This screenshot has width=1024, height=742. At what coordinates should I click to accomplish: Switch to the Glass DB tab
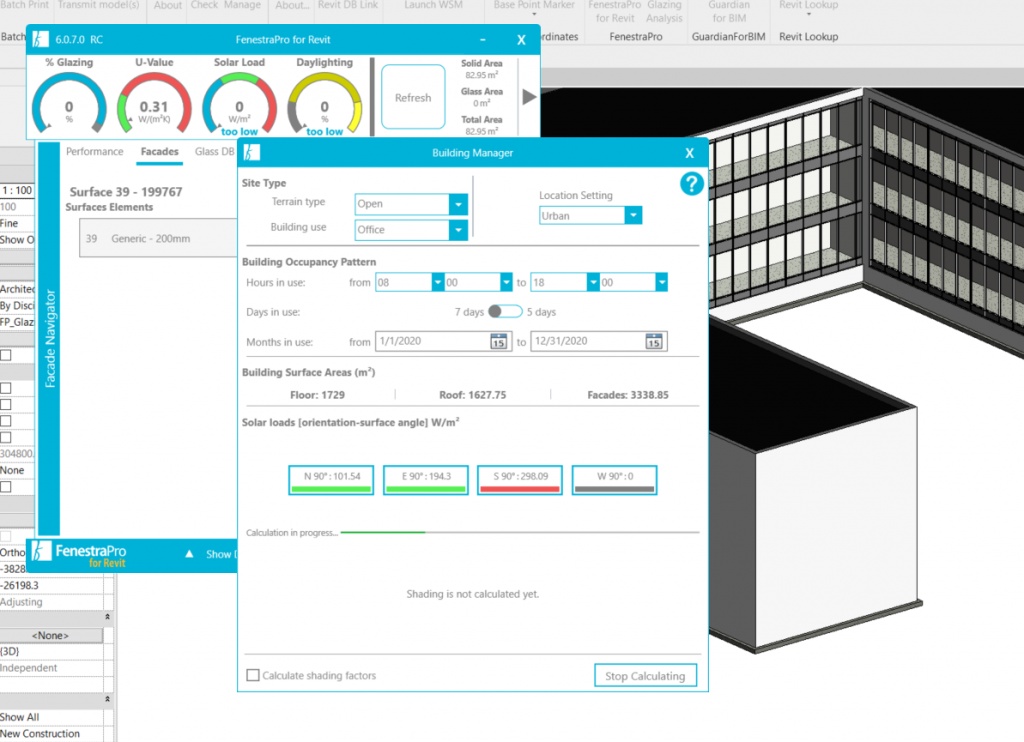click(214, 152)
